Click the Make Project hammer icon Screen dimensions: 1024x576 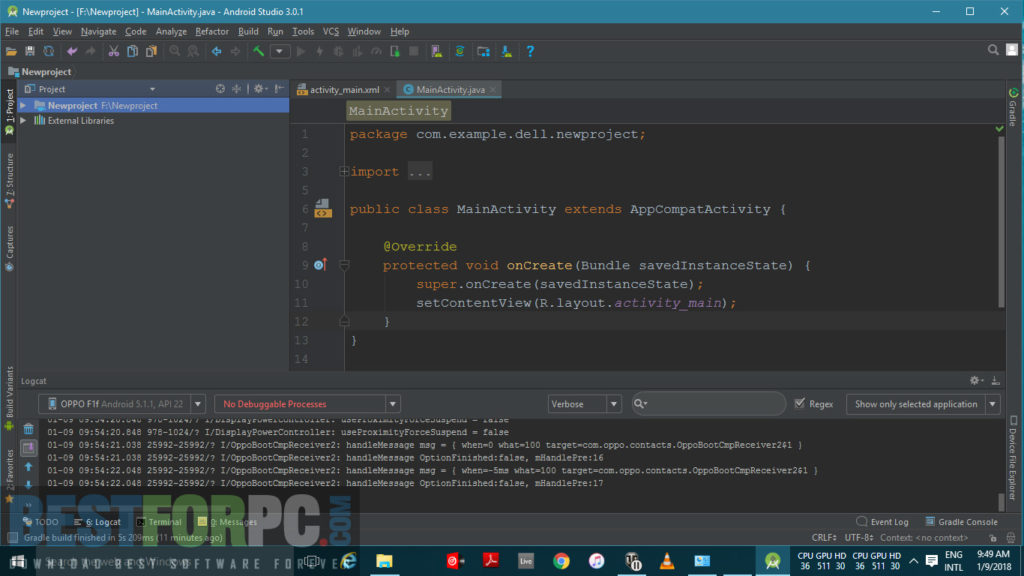259,51
